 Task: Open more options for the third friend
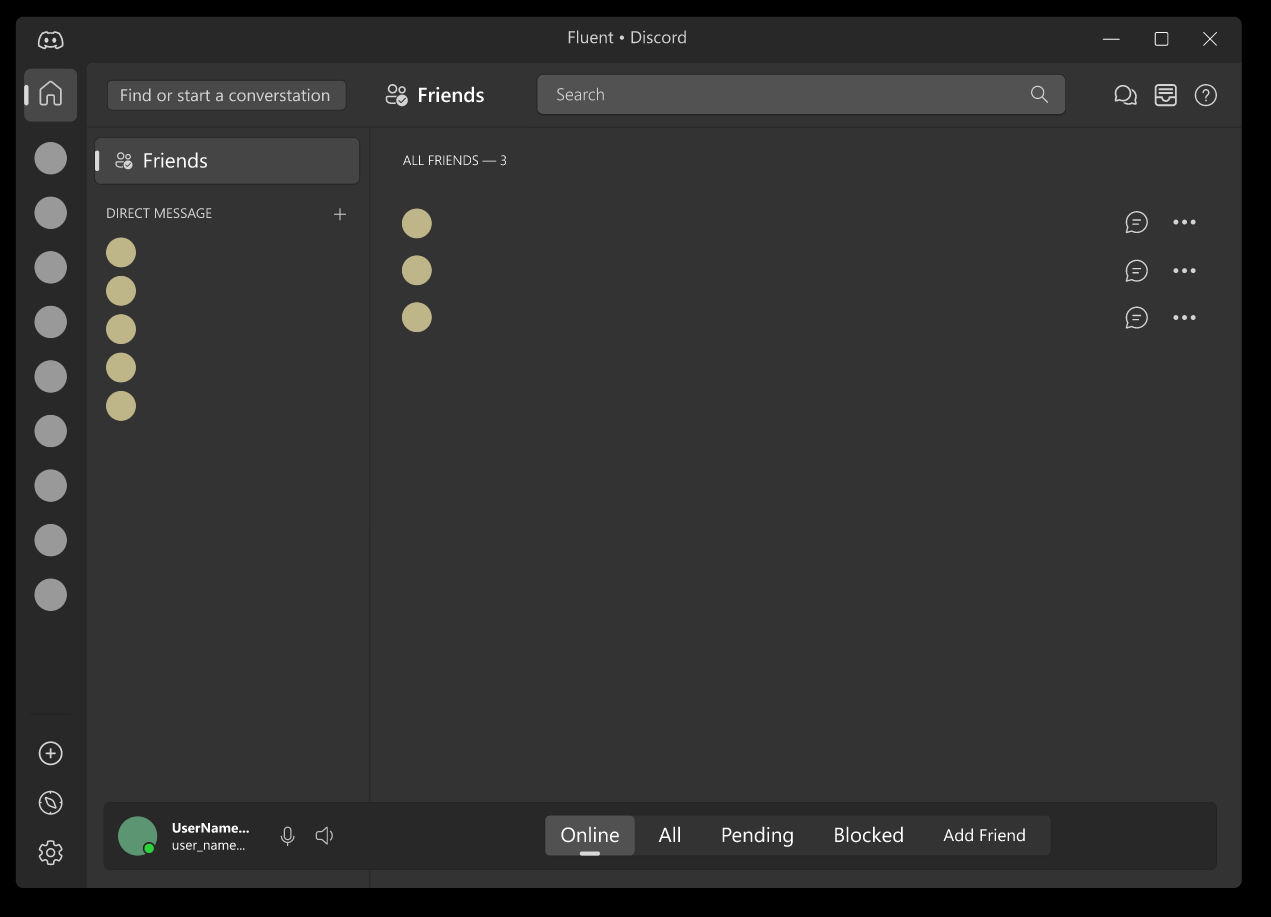coord(1185,317)
